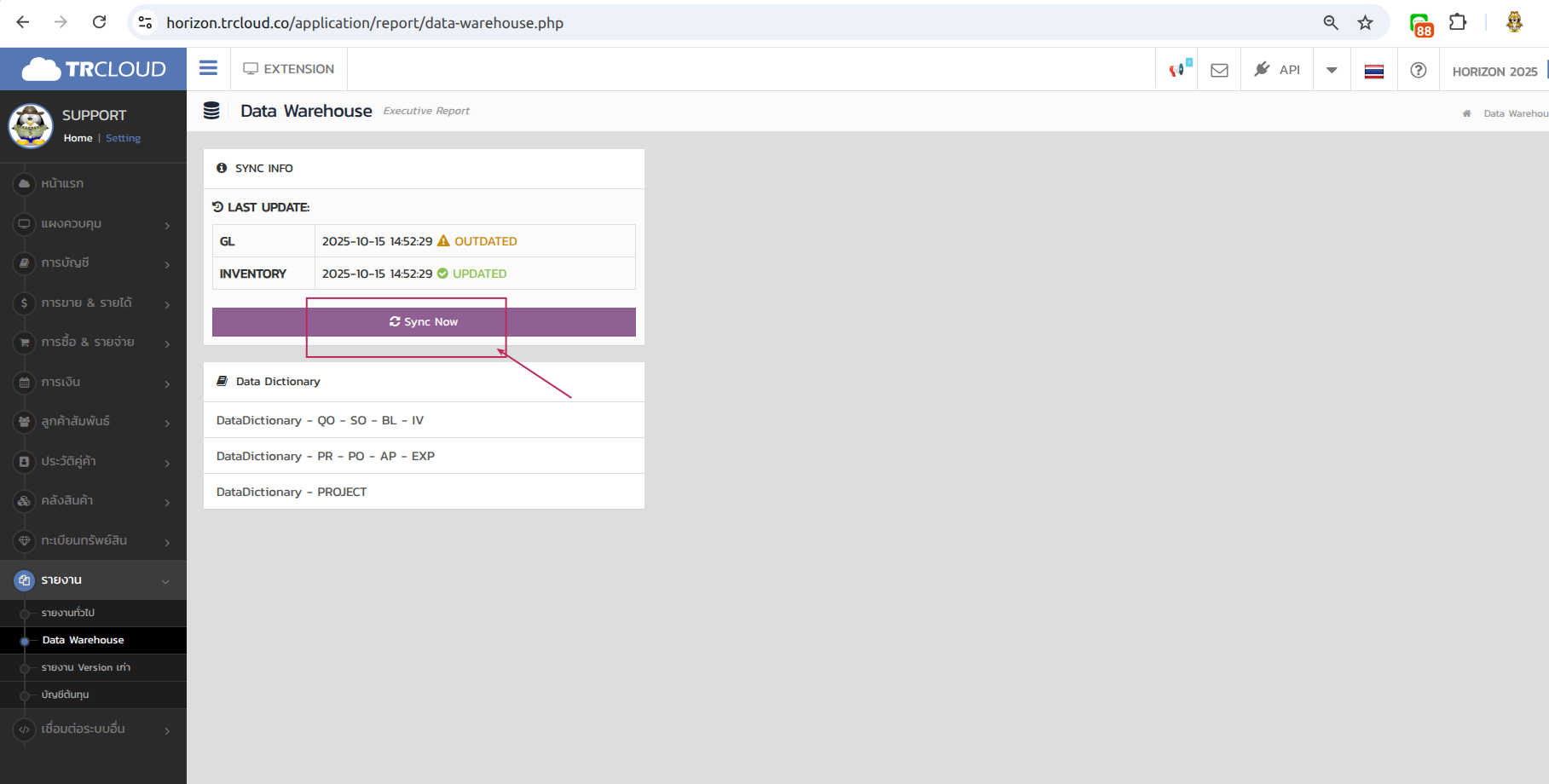1549x784 pixels.
Task: Click the Thai flag language icon
Action: [1373, 71]
